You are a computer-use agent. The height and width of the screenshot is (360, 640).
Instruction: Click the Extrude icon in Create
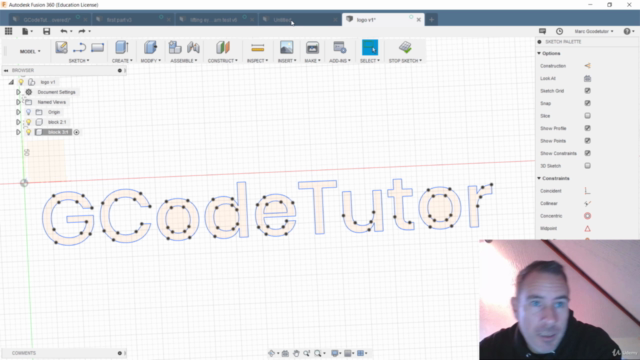coord(122,47)
